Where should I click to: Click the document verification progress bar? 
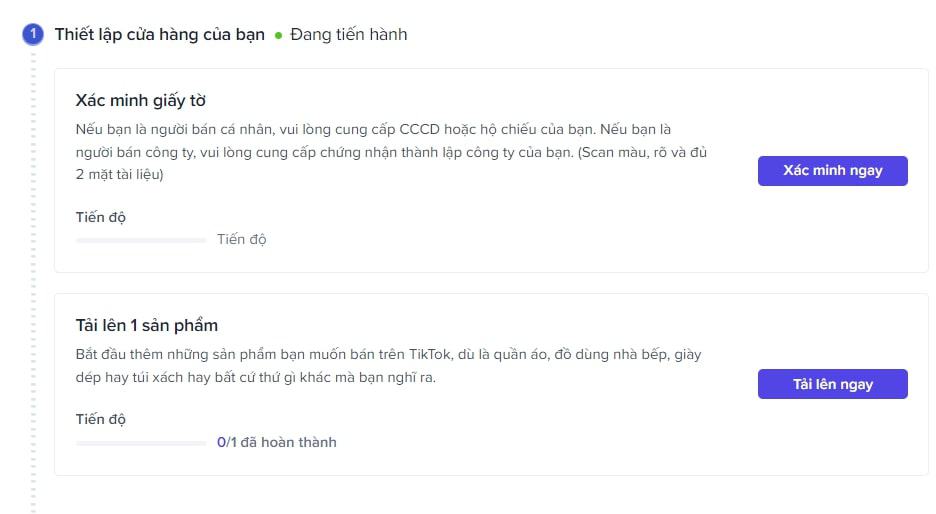pos(141,240)
